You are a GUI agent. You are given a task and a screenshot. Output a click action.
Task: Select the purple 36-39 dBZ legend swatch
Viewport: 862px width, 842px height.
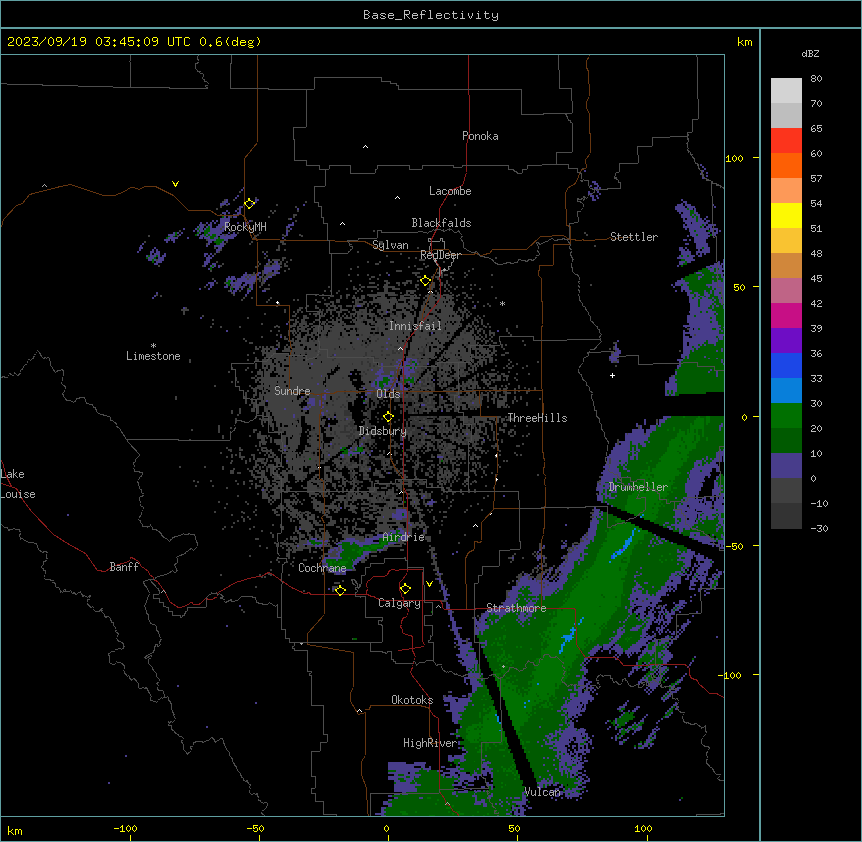786,341
